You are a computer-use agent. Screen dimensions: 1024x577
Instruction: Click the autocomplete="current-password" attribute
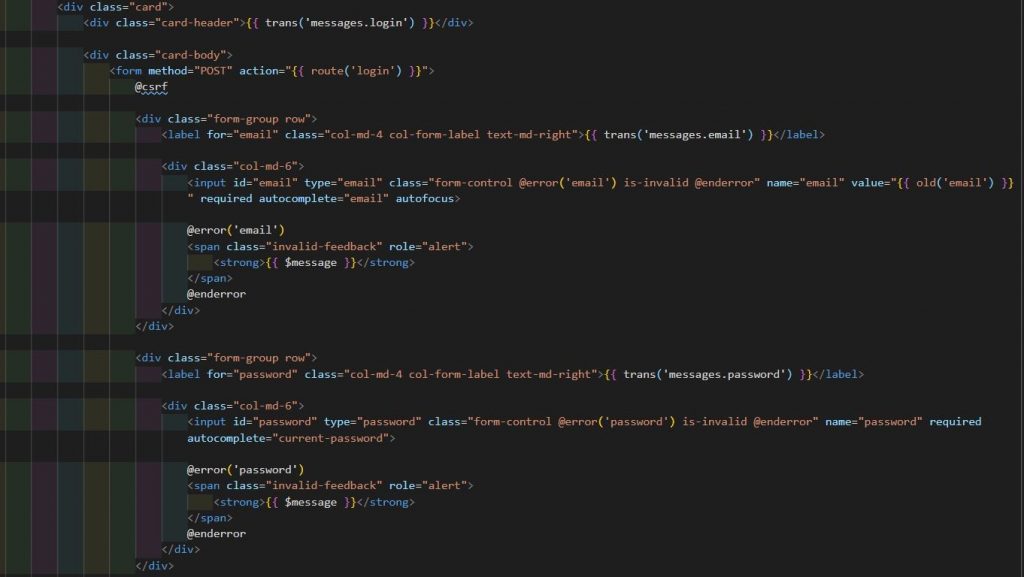click(x=288, y=438)
